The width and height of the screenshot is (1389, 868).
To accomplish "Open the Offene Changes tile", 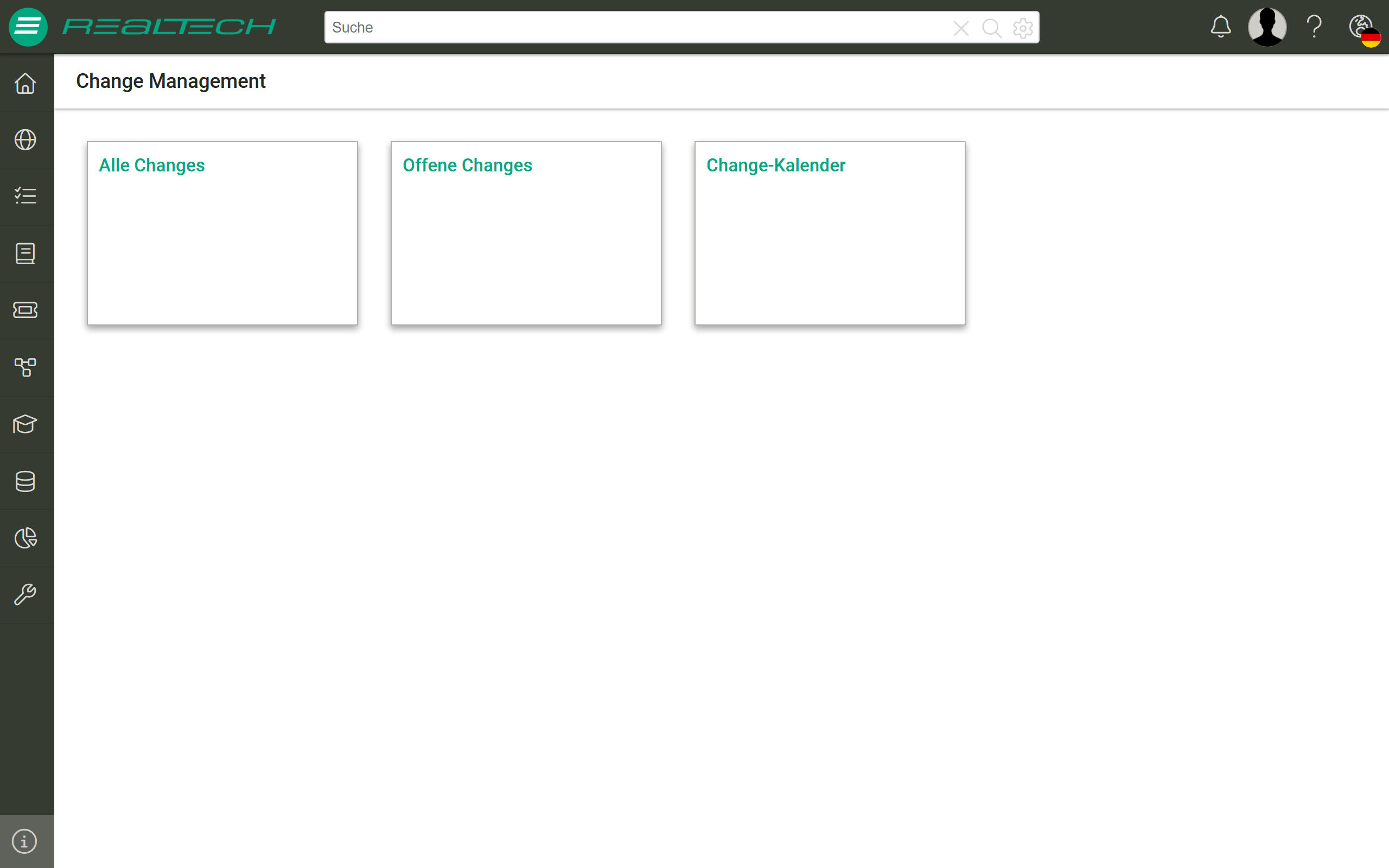I will point(526,233).
